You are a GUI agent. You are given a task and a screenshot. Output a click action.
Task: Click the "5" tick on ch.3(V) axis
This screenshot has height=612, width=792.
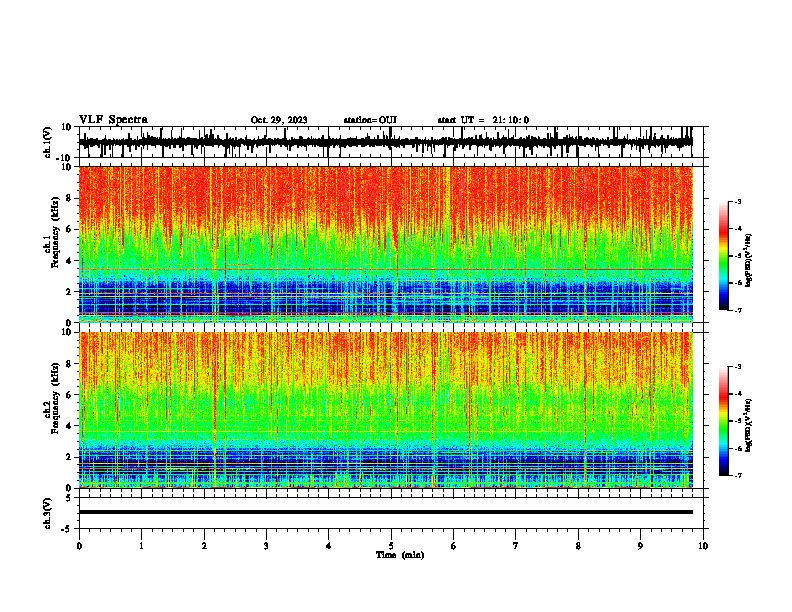coord(70,497)
